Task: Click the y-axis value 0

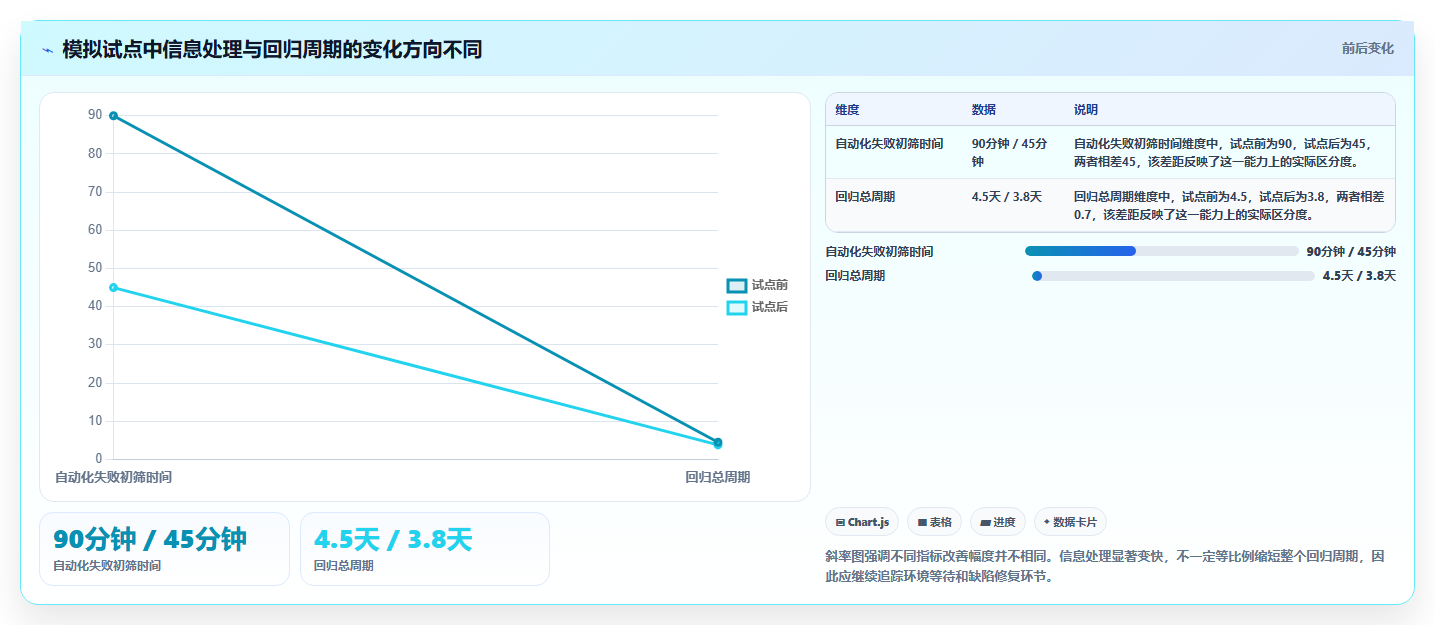Action: pyautogui.click(x=99, y=459)
